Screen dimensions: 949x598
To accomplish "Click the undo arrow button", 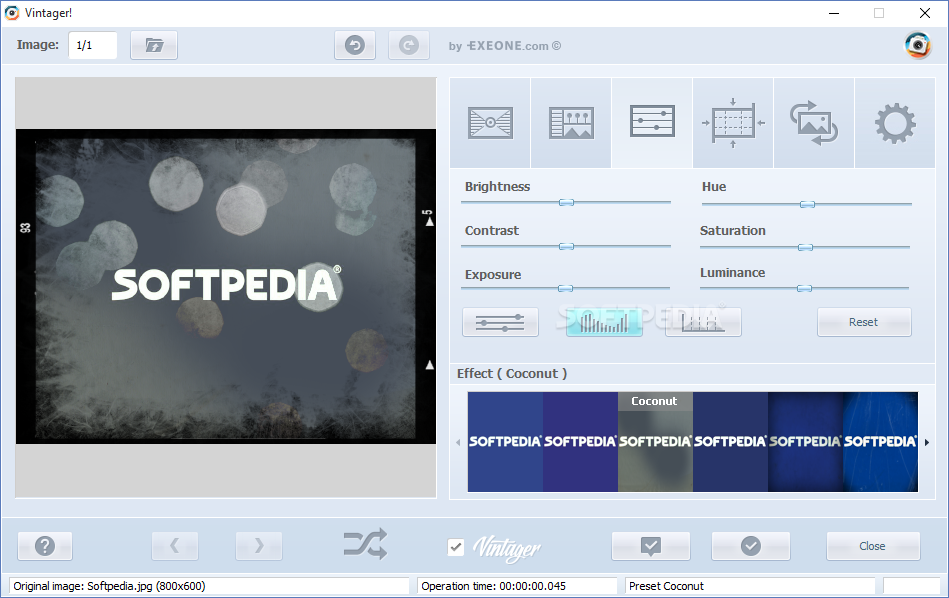I will pos(355,45).
